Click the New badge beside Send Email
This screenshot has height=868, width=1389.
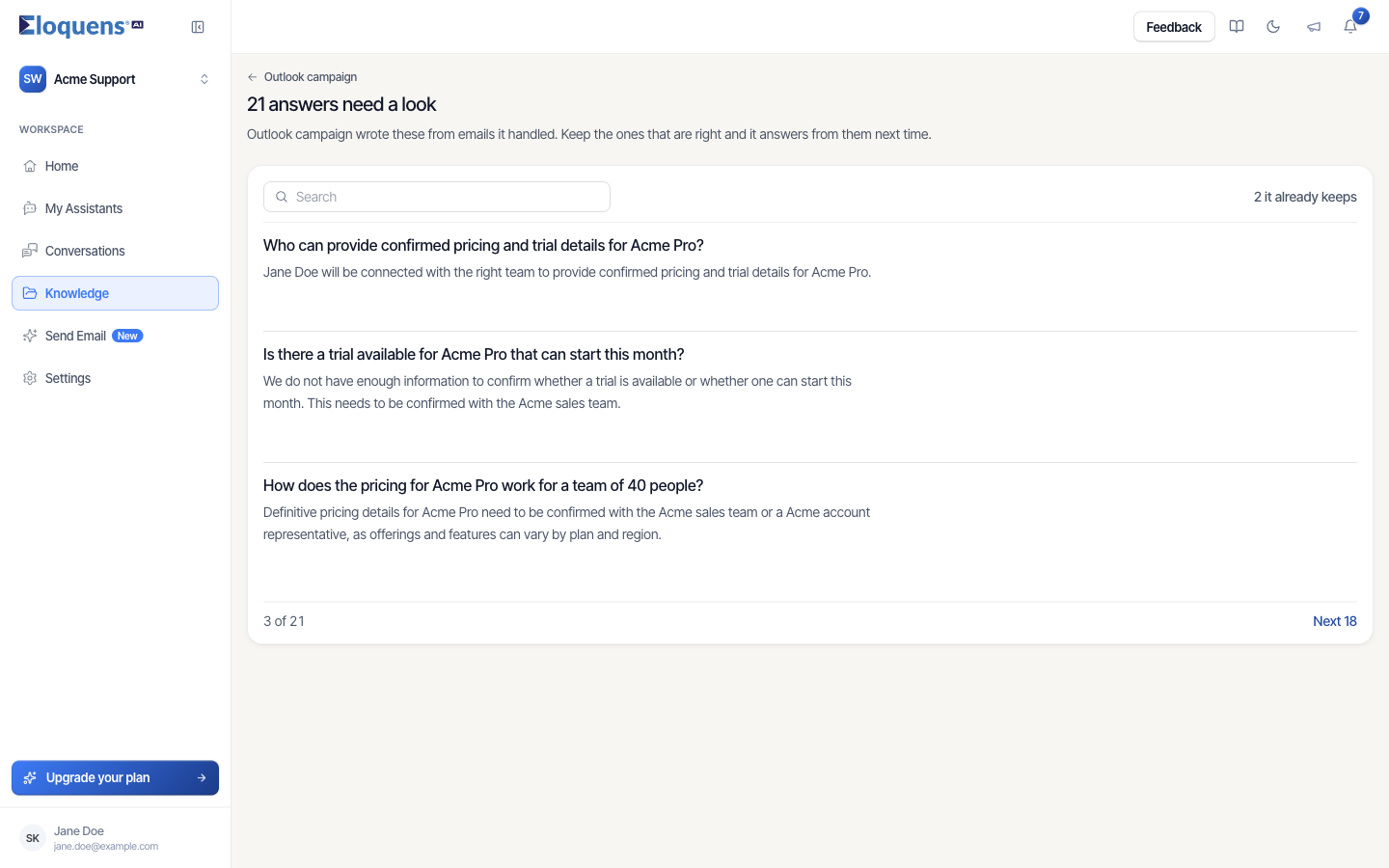click(127, 336)
